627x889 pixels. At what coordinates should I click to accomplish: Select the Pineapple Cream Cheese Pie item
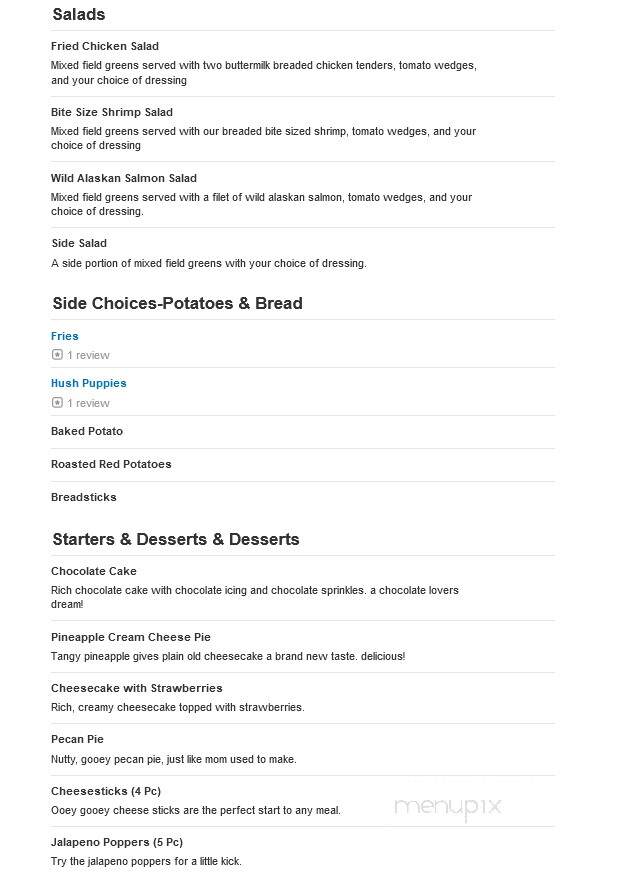tap(131, 637)
